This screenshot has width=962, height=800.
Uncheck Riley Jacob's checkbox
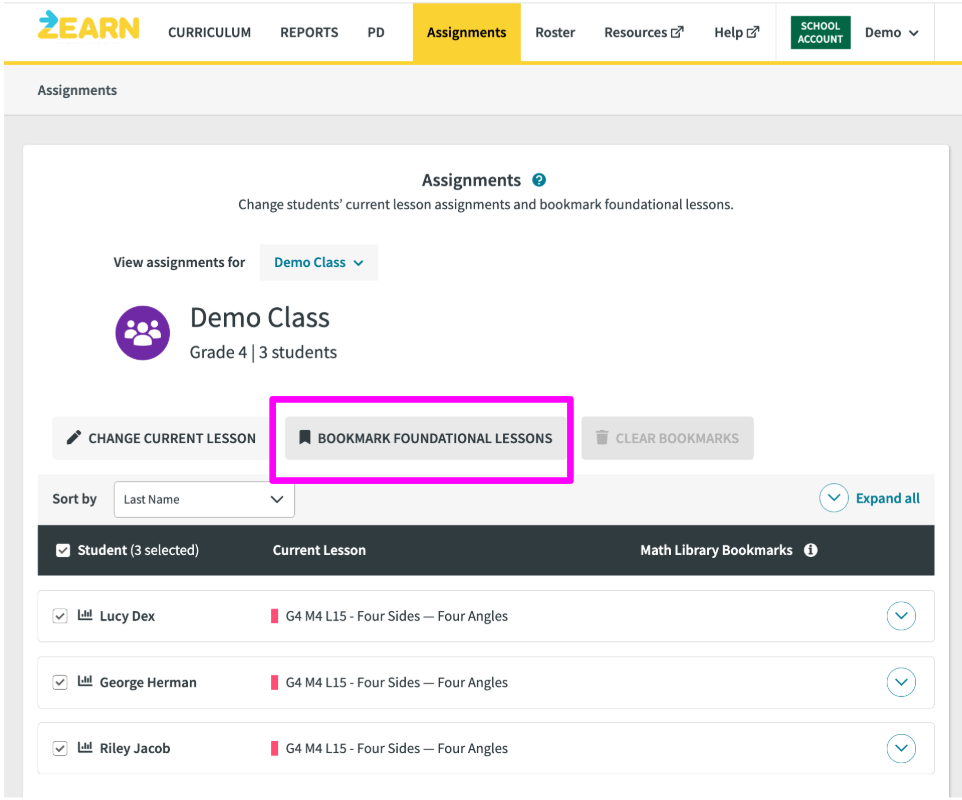pyautogui.click(x=60, y=748)
